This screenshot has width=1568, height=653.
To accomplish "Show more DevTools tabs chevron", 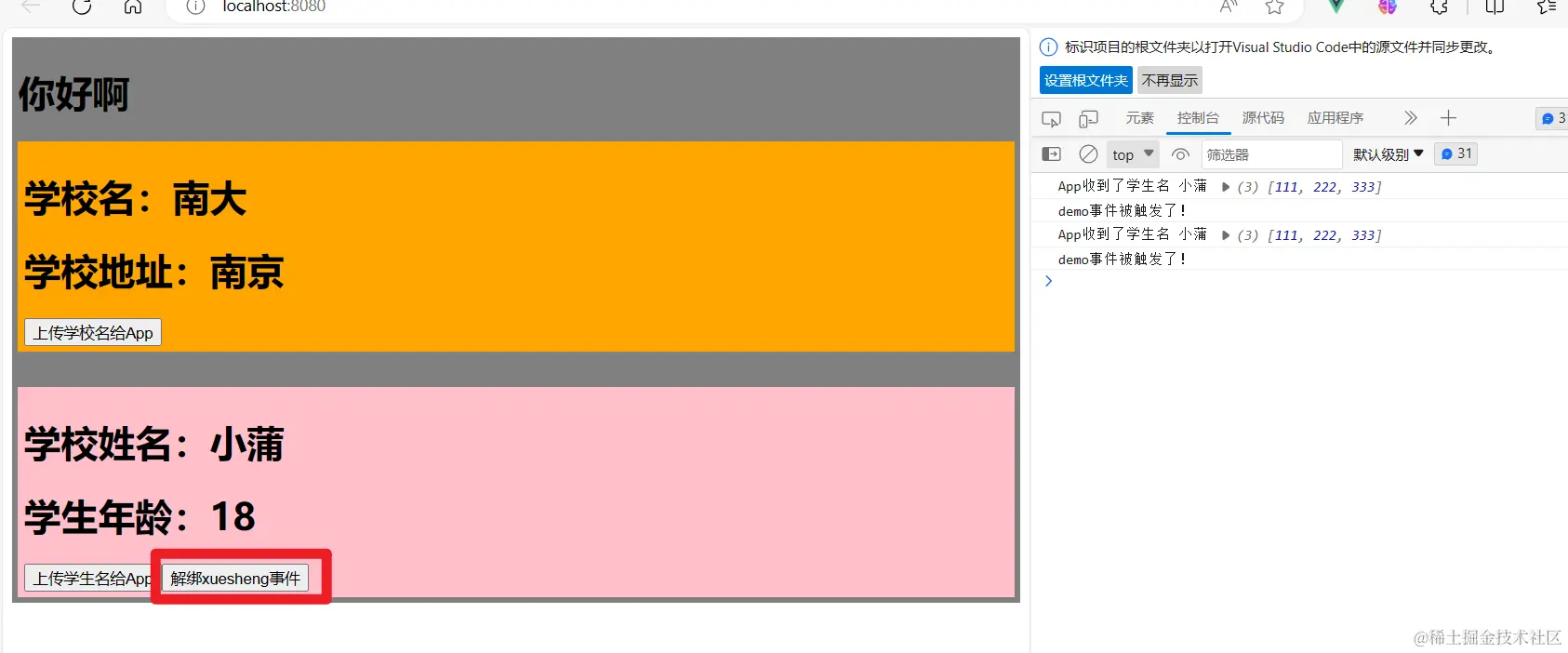I will [1410, 118].
